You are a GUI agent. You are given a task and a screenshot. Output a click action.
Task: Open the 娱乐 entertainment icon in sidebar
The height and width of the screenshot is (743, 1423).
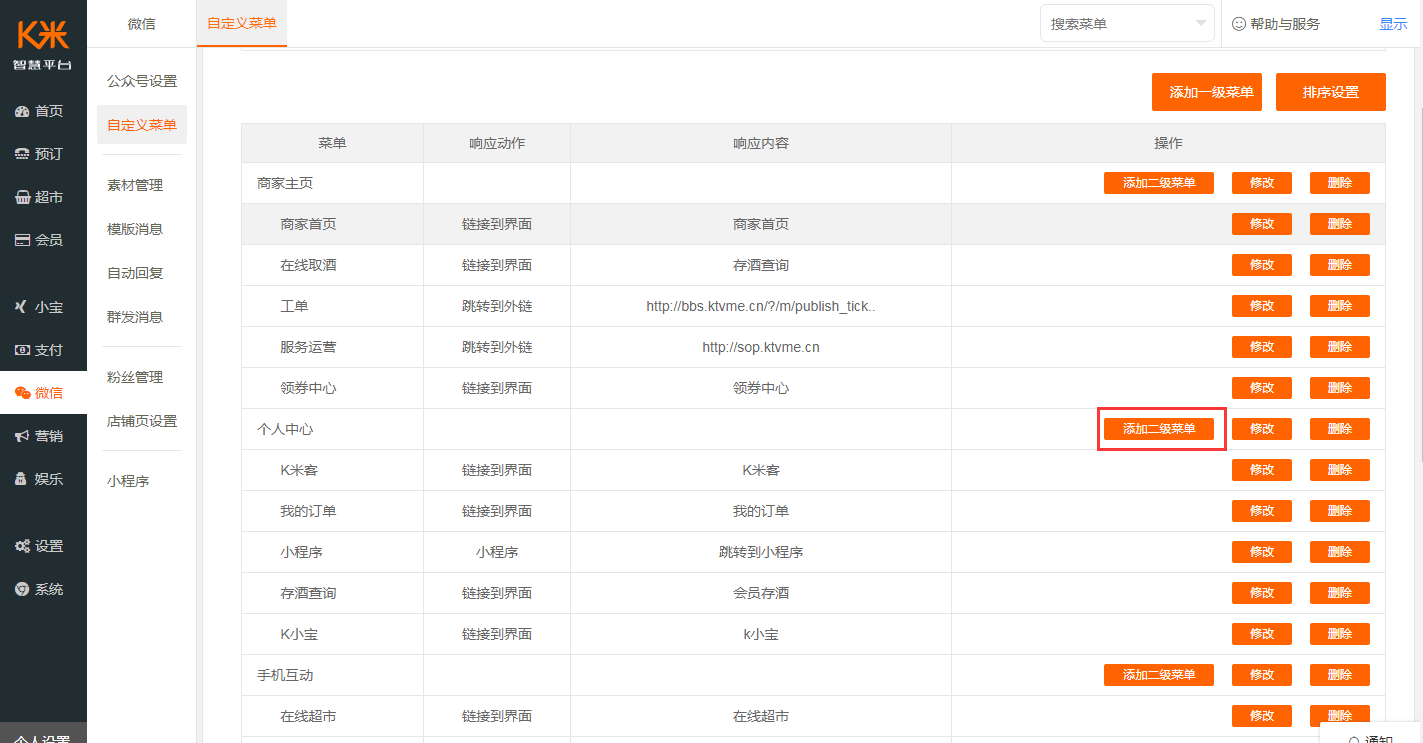point(22,479)
